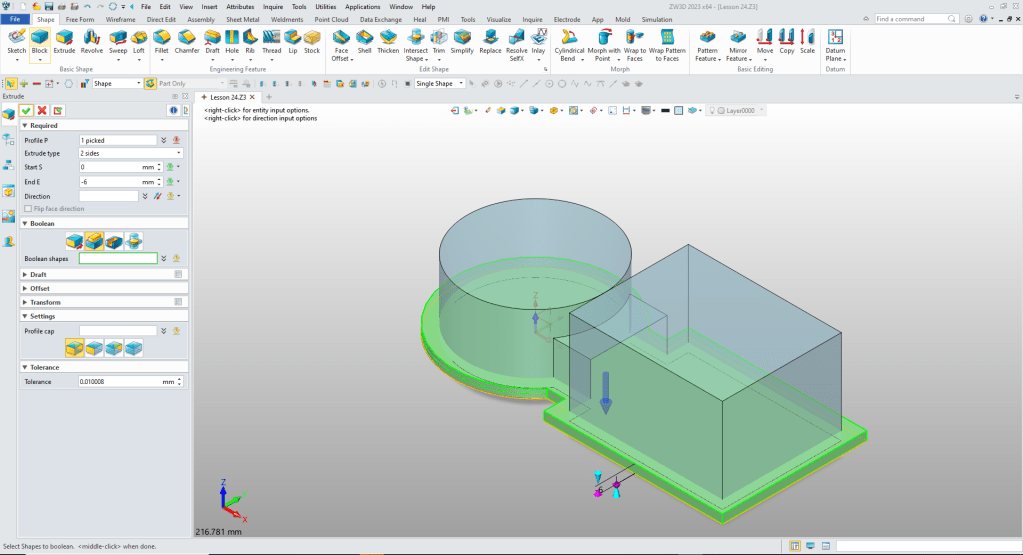The width and height of the screenshot is (1023, 555).
Task: Open the Single Shape filter dropdown
Action: click(x=440, y=84)
